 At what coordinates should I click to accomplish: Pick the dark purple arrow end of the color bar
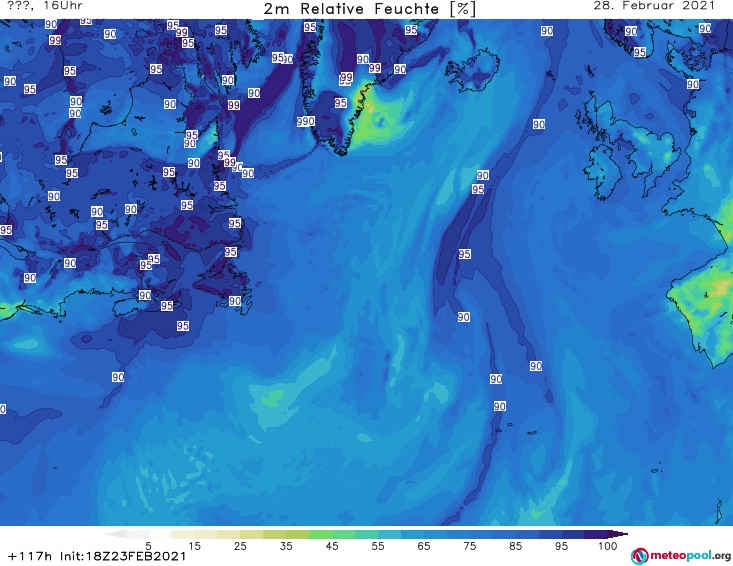pyautogui.click(x=618, y=534)
